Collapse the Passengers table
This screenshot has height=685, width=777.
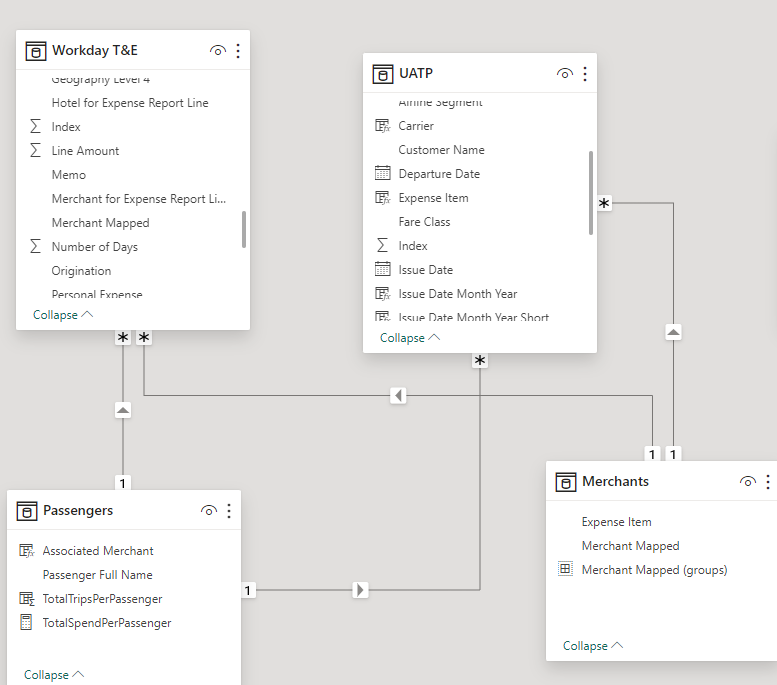(54, 675)
